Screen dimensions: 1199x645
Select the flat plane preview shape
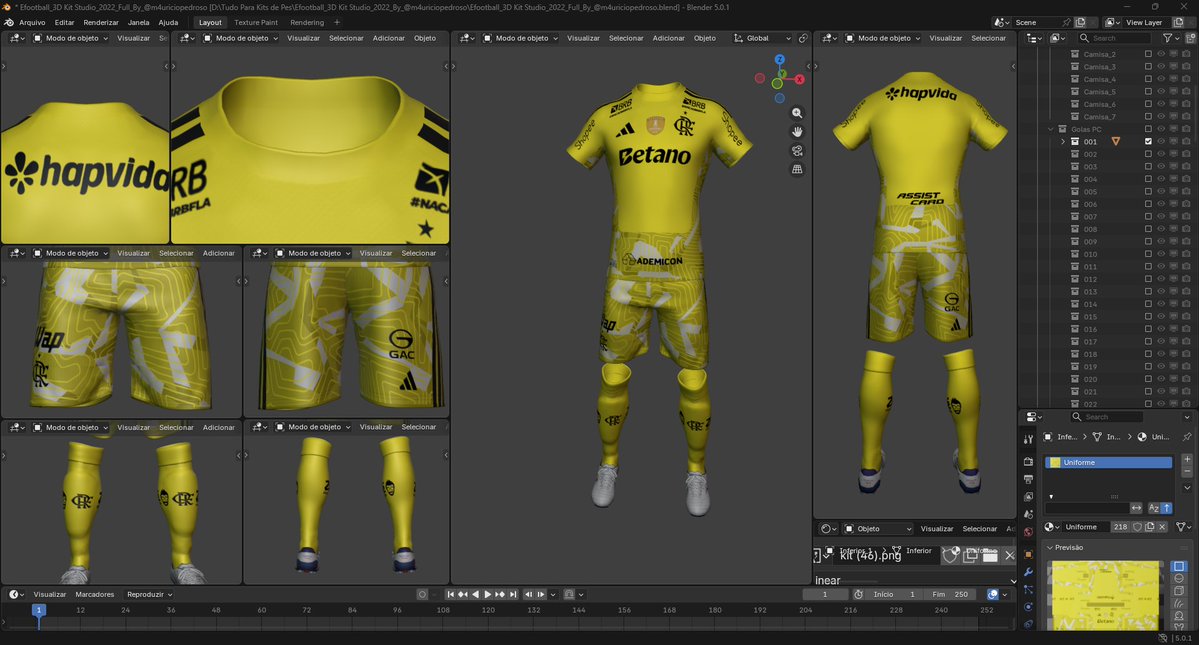(x=1179, y=566)
